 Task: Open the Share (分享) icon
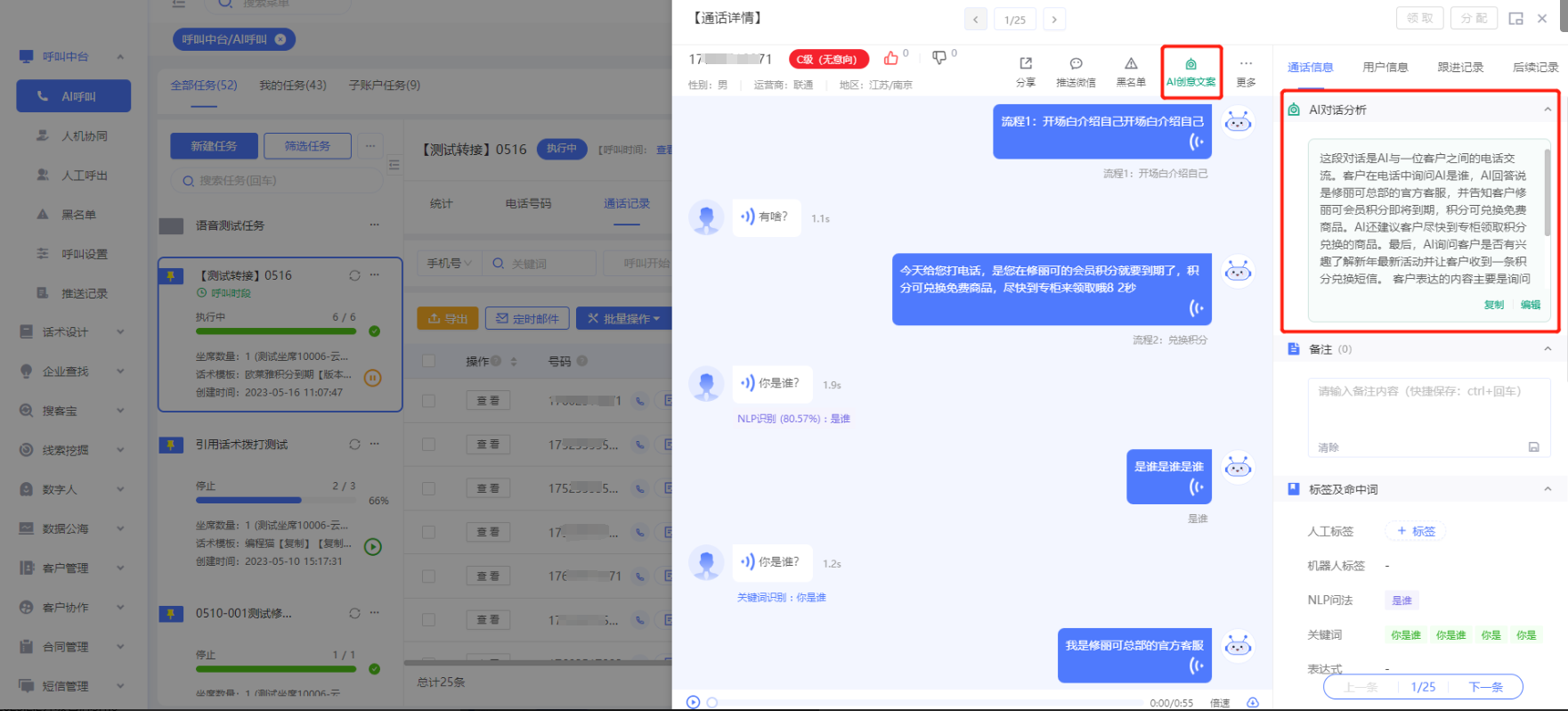tap(1026, 64)
